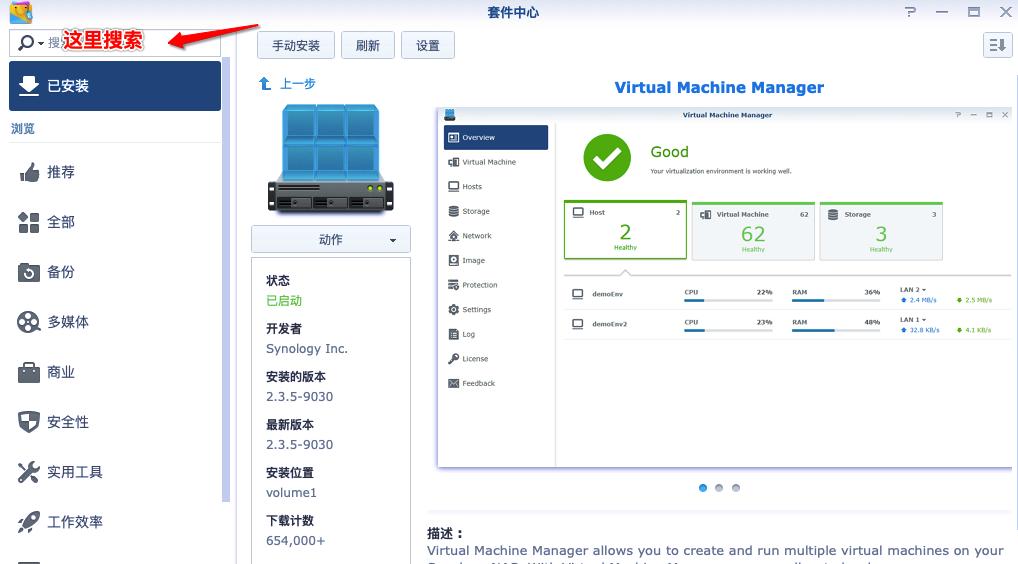Click the Virtual Machine Manager server icon
The image size is (1018, 564).
330,158
